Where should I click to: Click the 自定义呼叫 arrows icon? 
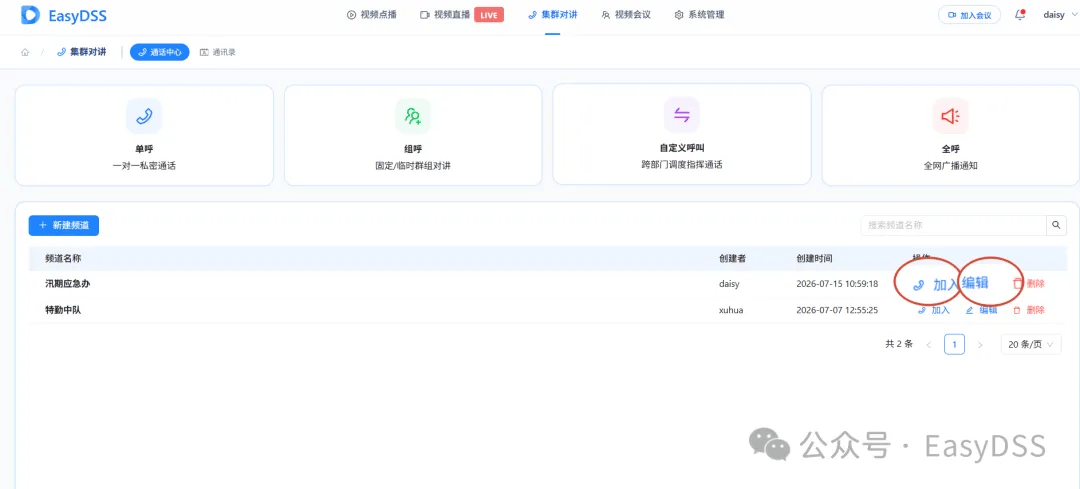point(682,116)
